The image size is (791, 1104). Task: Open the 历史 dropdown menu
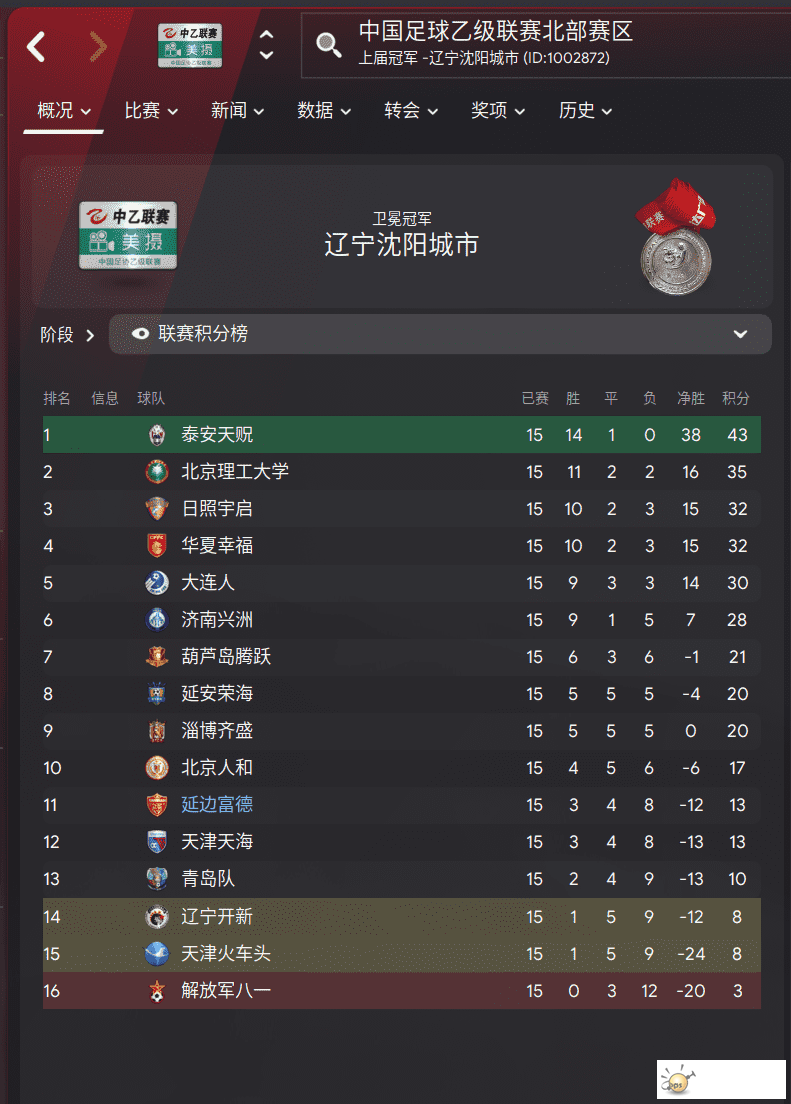(585, 111)
